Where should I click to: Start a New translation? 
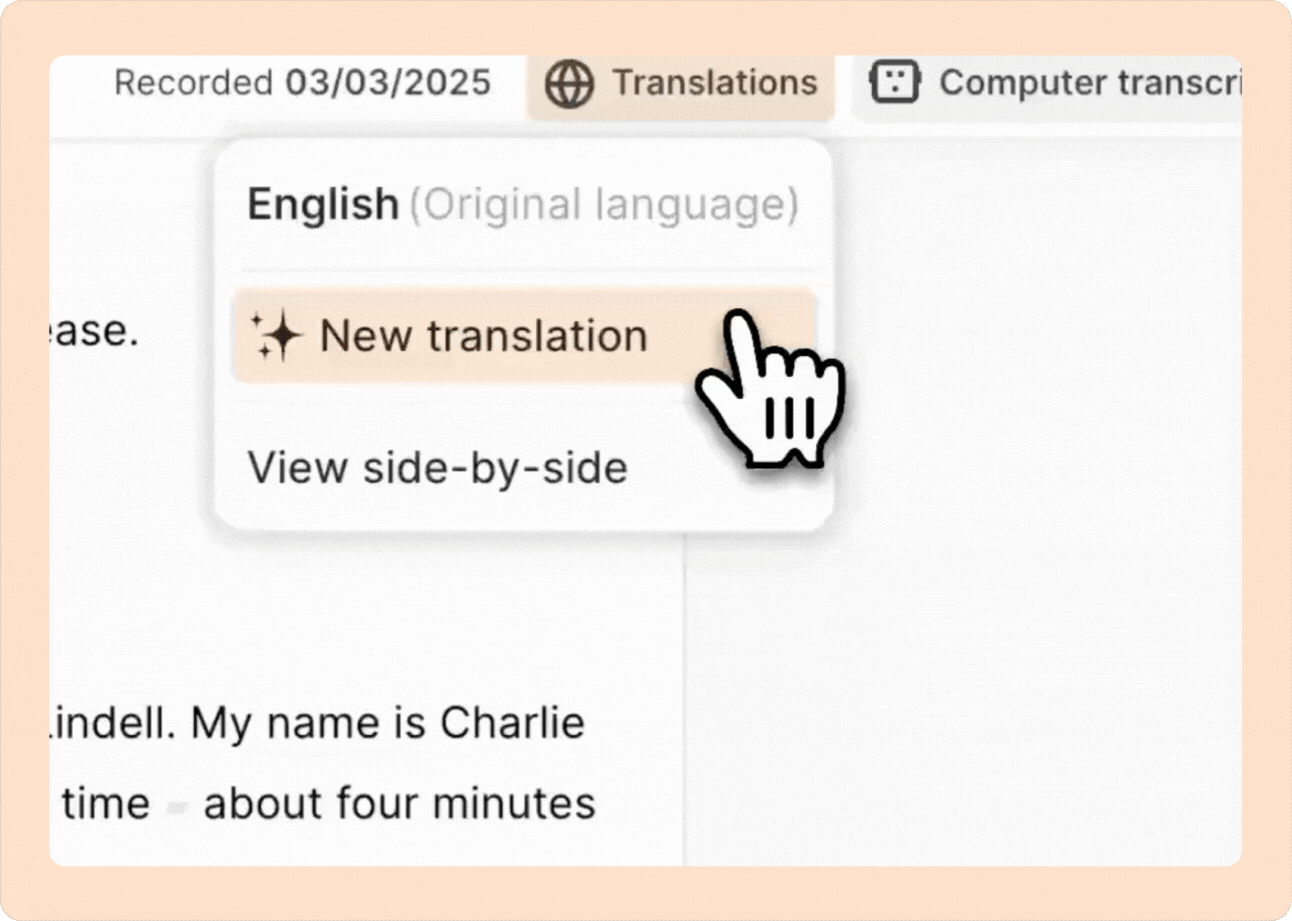[484, 336]
